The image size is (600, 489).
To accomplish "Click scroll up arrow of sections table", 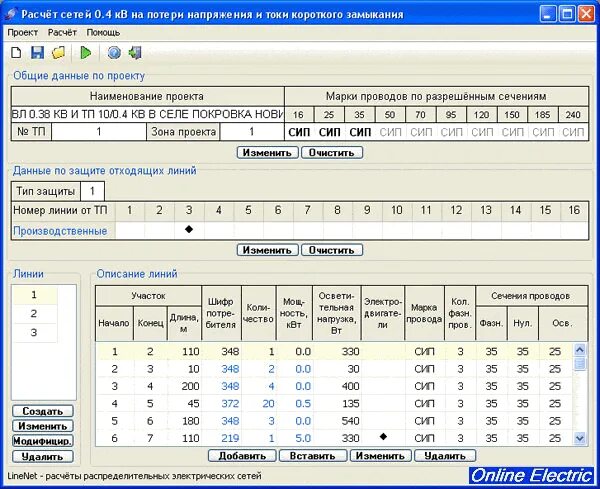I will (580, 350).
